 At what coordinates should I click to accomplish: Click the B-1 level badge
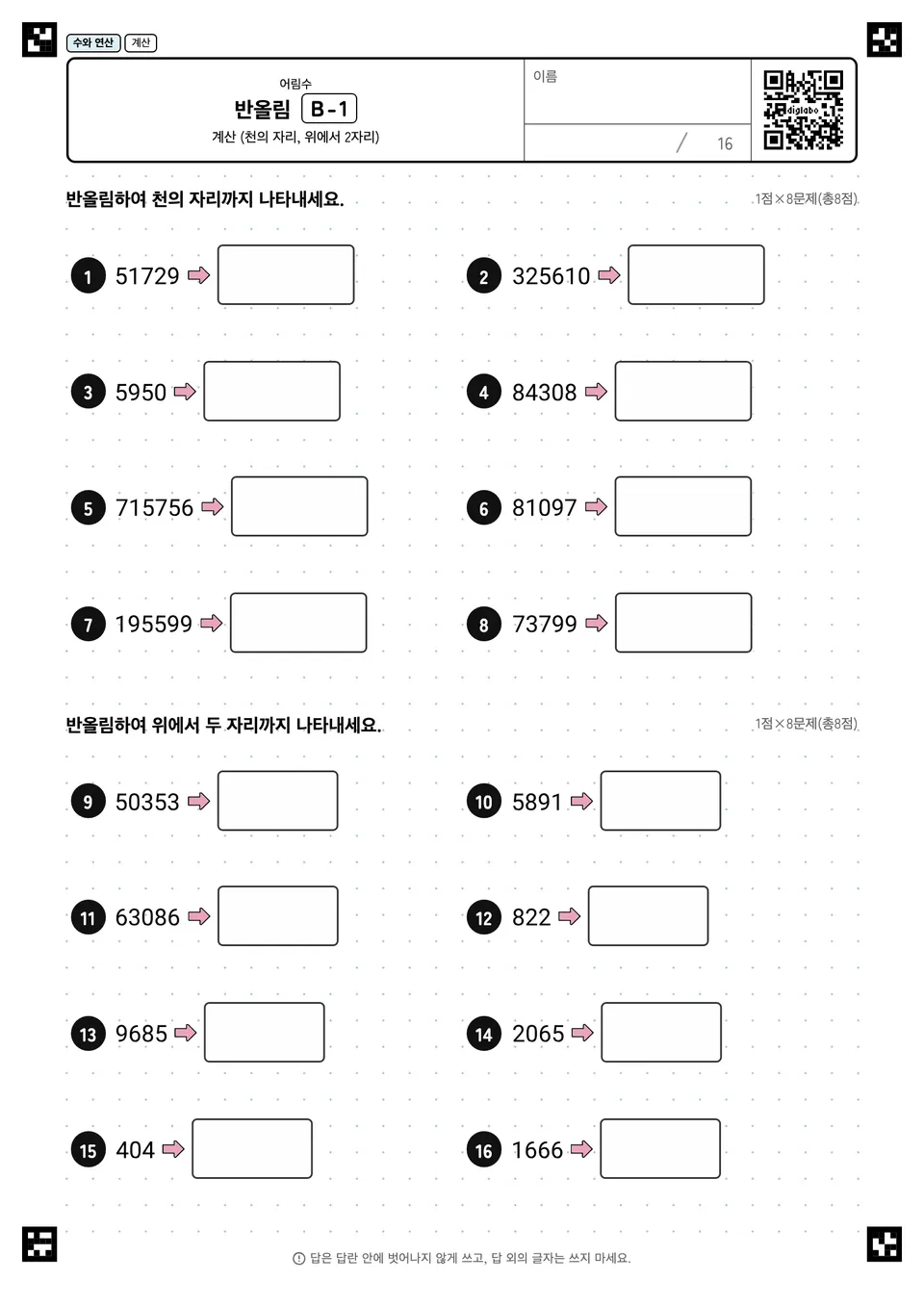point(329,109)
